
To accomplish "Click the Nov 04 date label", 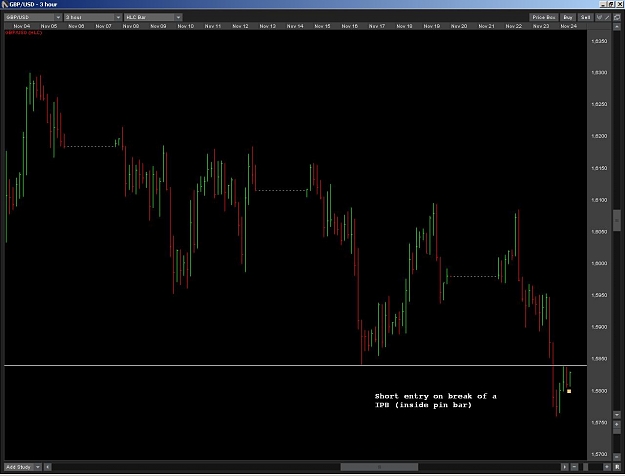I will (x=22, y=26).
